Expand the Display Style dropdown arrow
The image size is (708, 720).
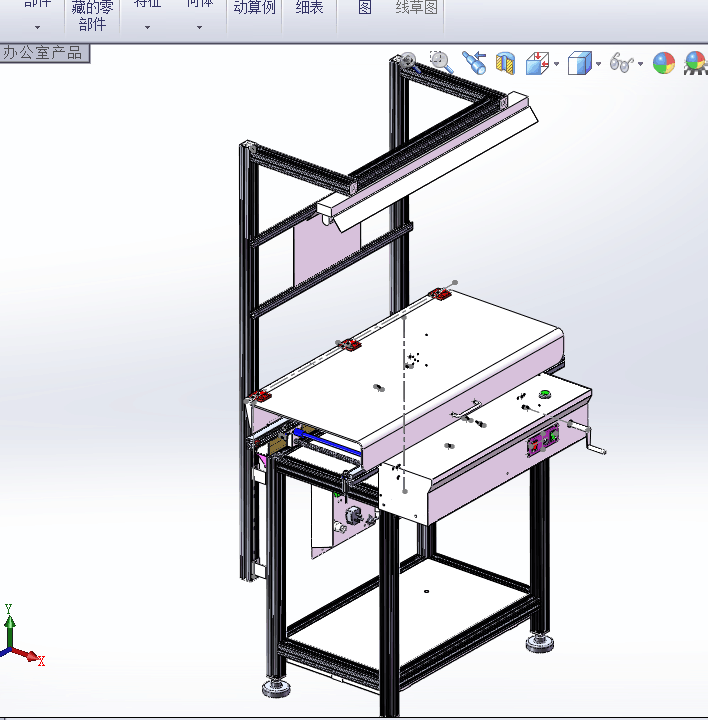[598, 64]
